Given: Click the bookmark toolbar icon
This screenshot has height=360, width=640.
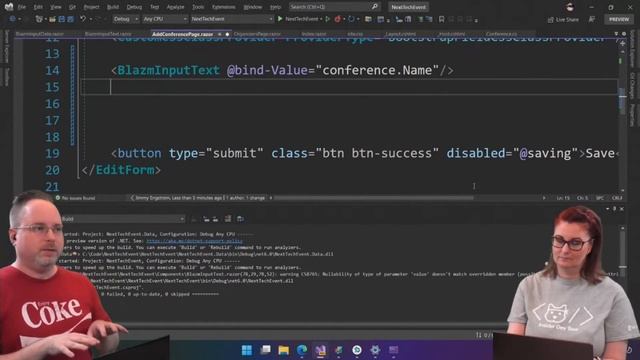Looking at the screenshot, I should 441,19.
